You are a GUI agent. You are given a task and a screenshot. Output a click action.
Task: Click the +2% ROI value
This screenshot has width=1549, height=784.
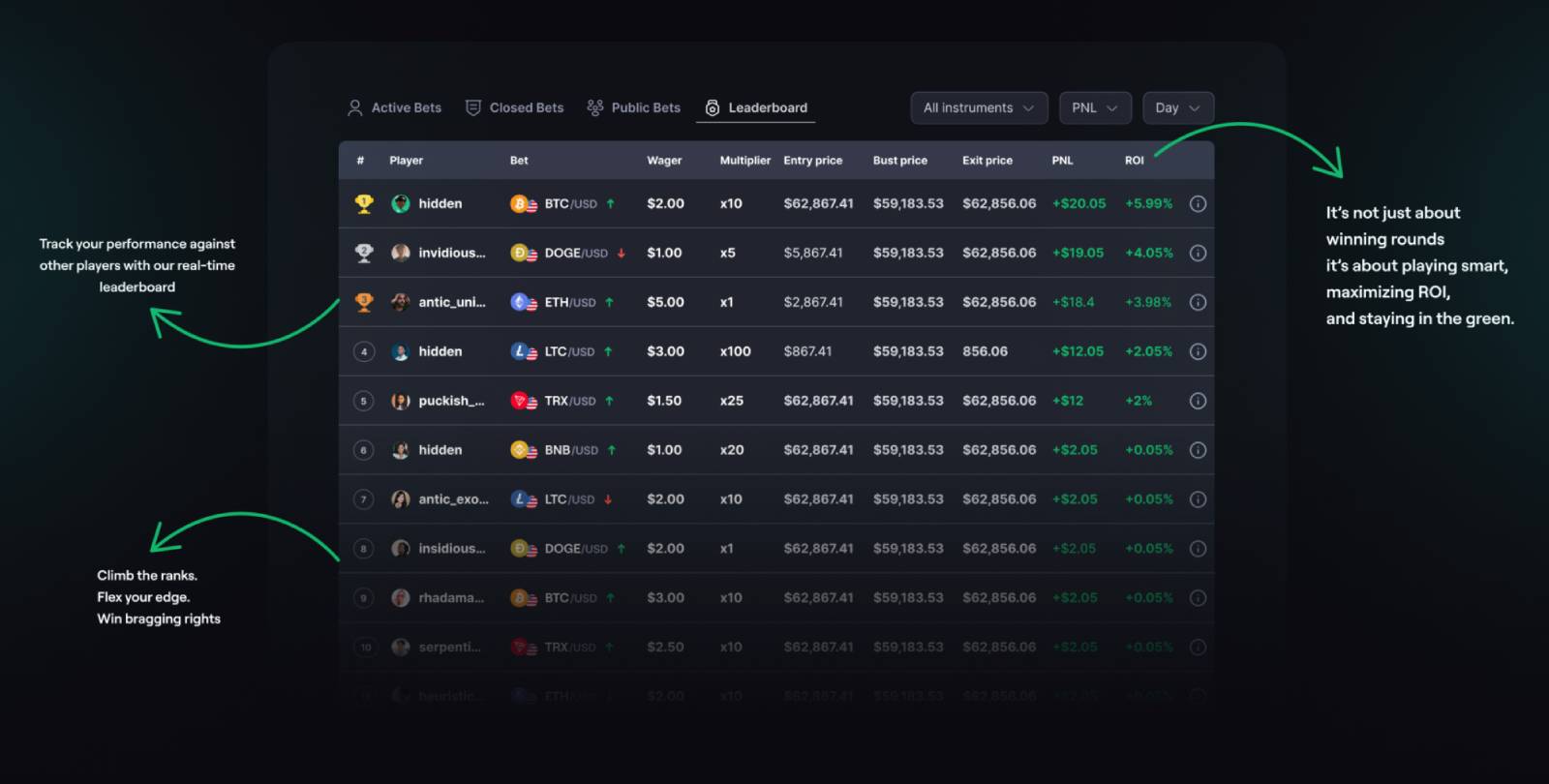[1139, 401]
